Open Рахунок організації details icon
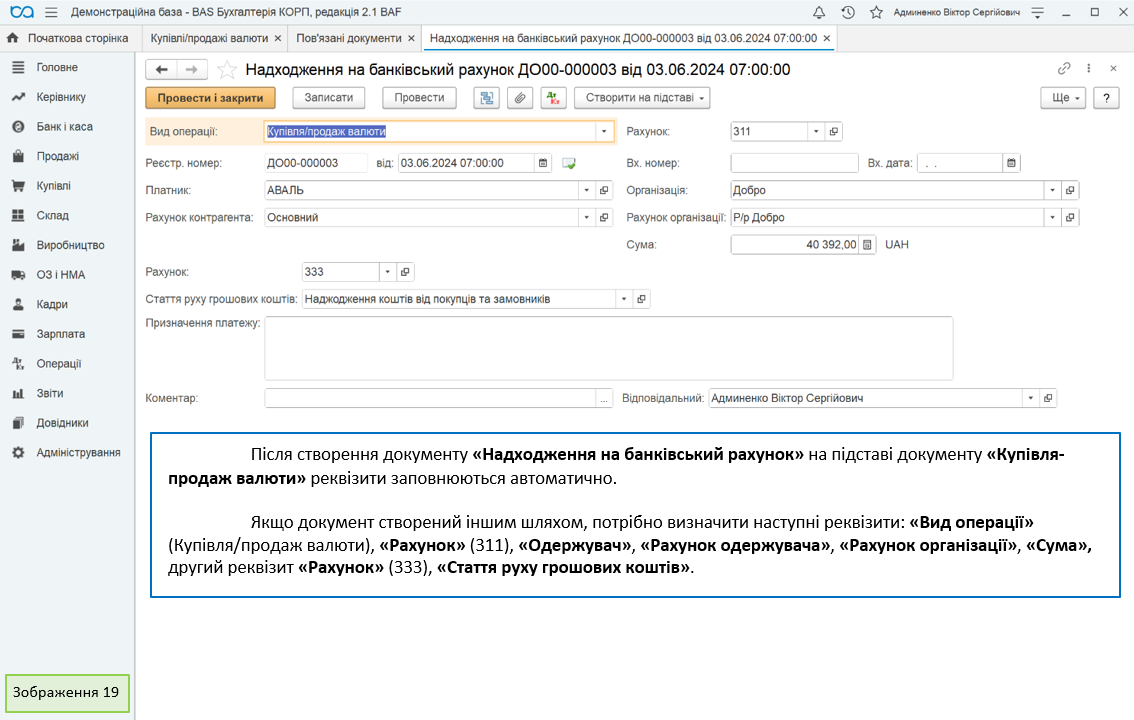 [x=1070, y=218]
